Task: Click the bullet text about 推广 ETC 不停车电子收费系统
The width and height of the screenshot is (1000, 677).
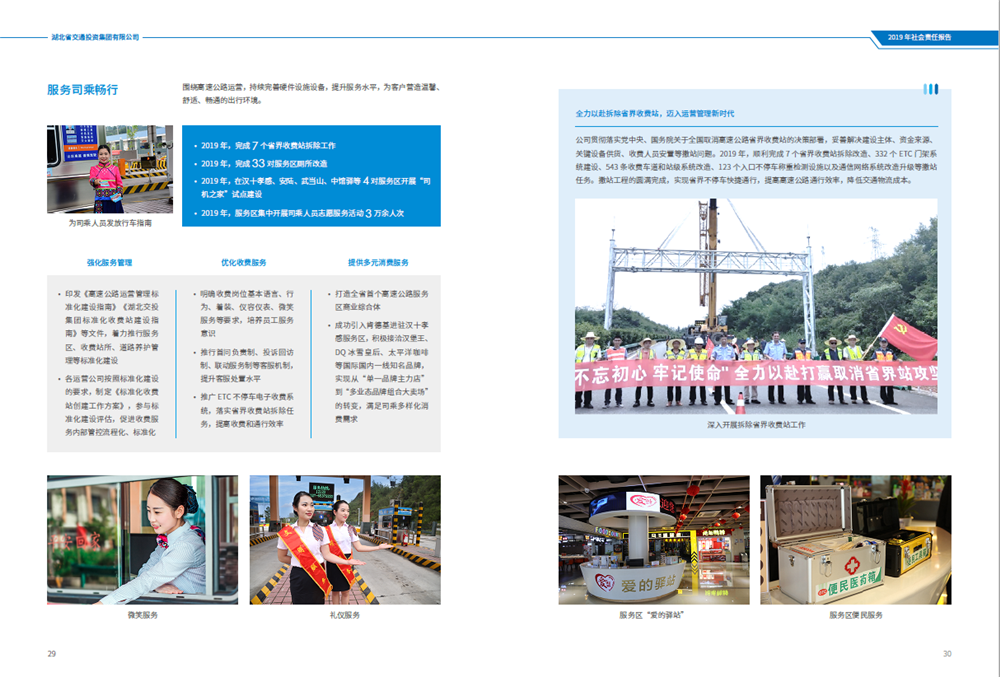Action: [x=243, y=410]
